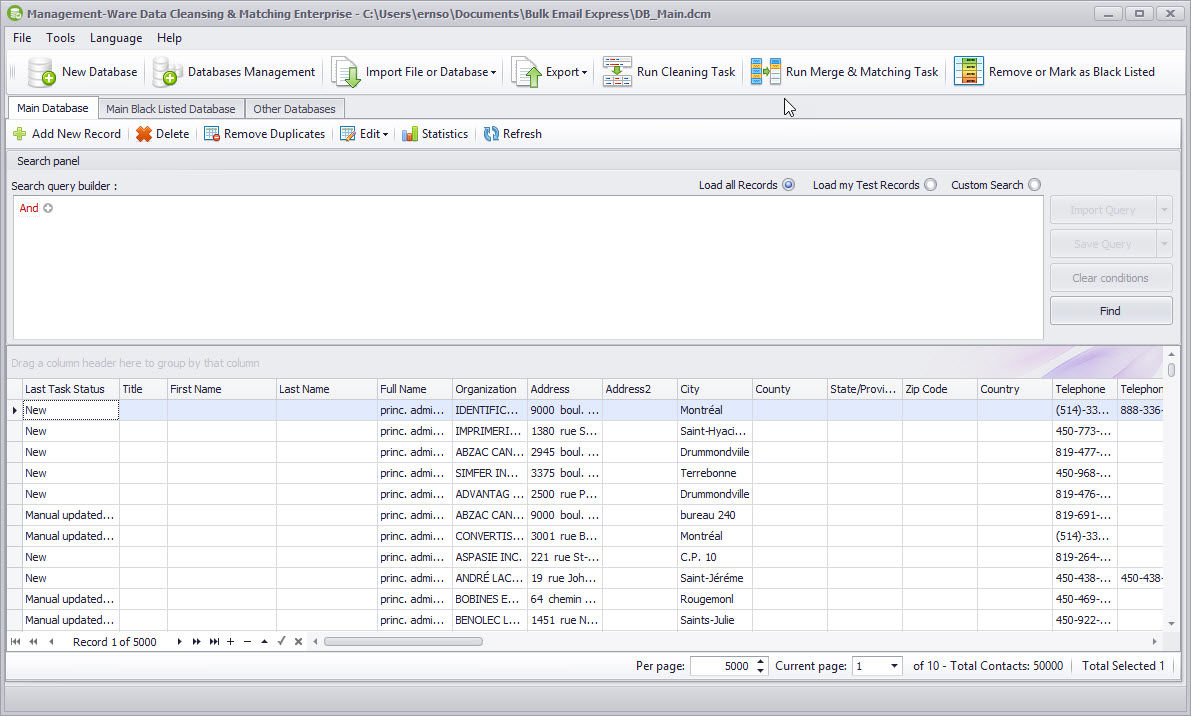Open the File menu

[x=22, y=38]
